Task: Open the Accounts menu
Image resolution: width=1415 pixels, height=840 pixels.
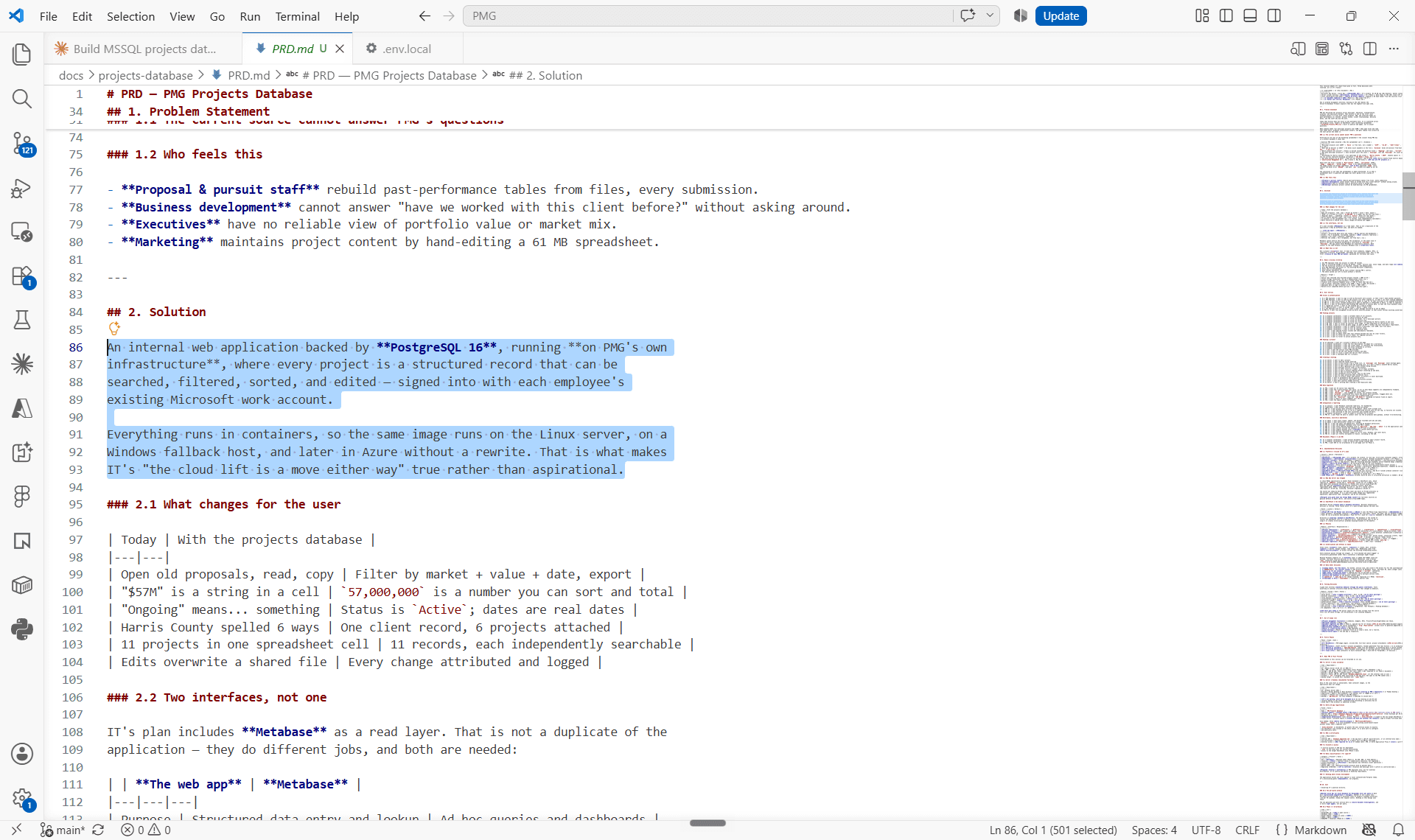Action: 22,754
